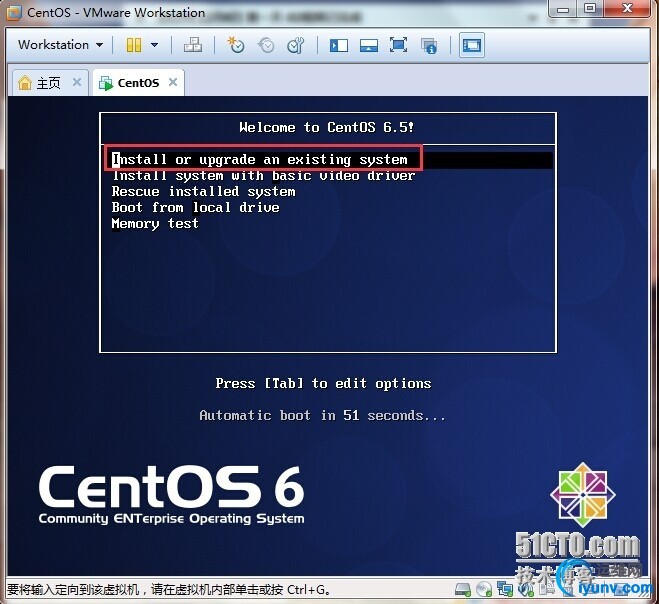The height and width of the screenshot is (604, 659).
Task: Revert to snapshot toolbar icon
Action: pyautogui.click(x=266, y=45)
